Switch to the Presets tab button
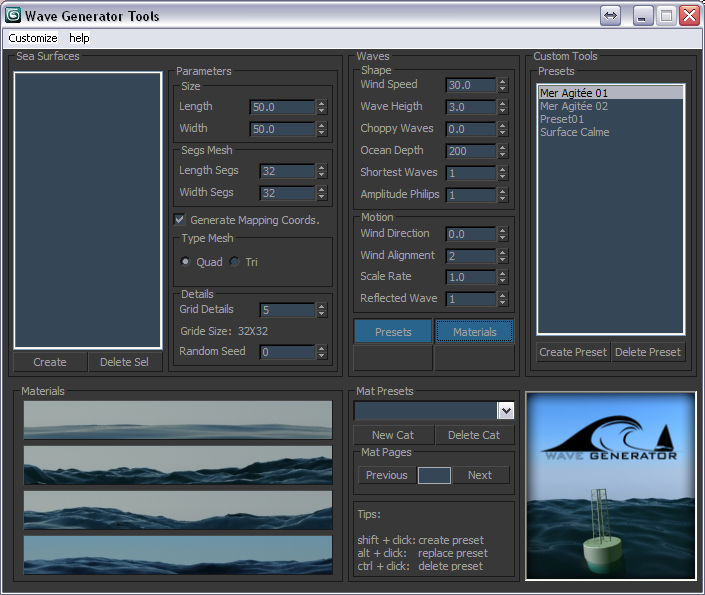705x595 pixels. (x=393, y=332)
